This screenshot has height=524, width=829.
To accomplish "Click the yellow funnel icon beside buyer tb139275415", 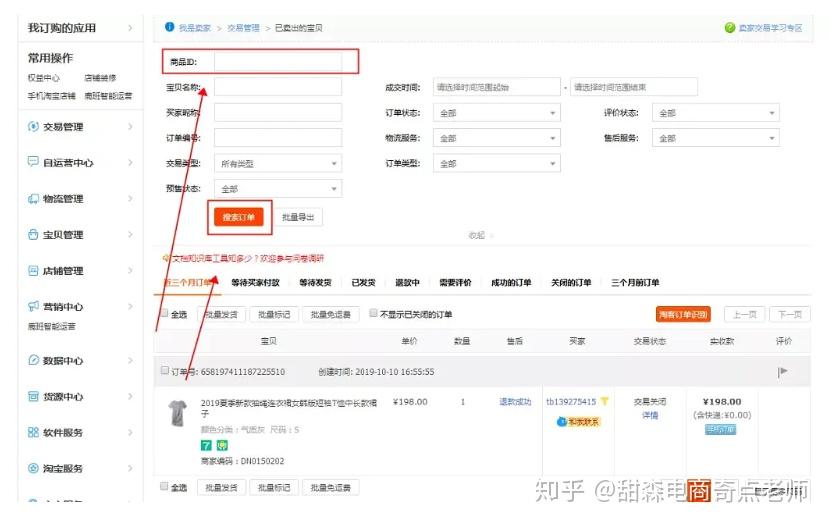I will coord(604,402).
